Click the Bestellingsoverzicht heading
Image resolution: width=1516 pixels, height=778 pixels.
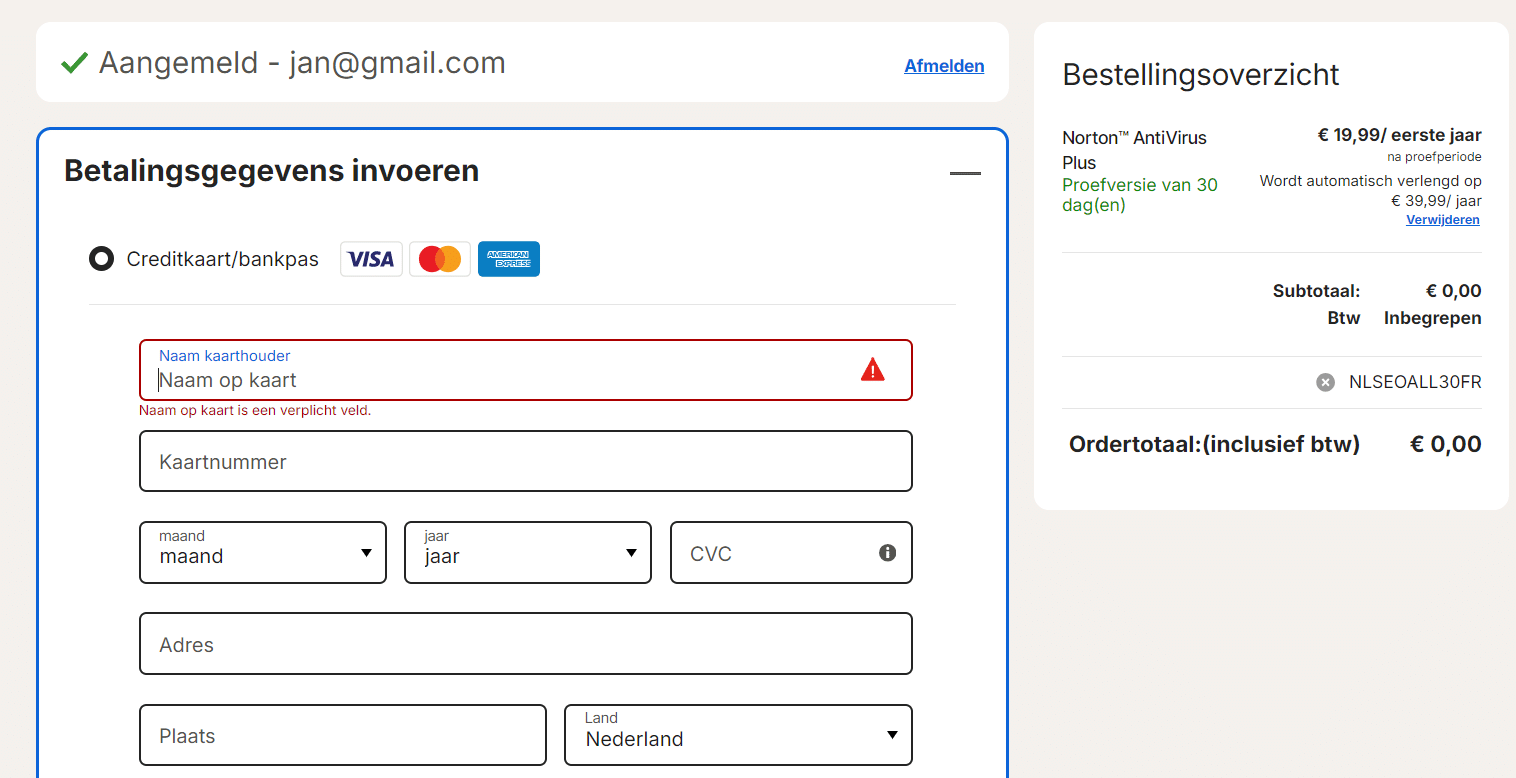(1201, 75)
